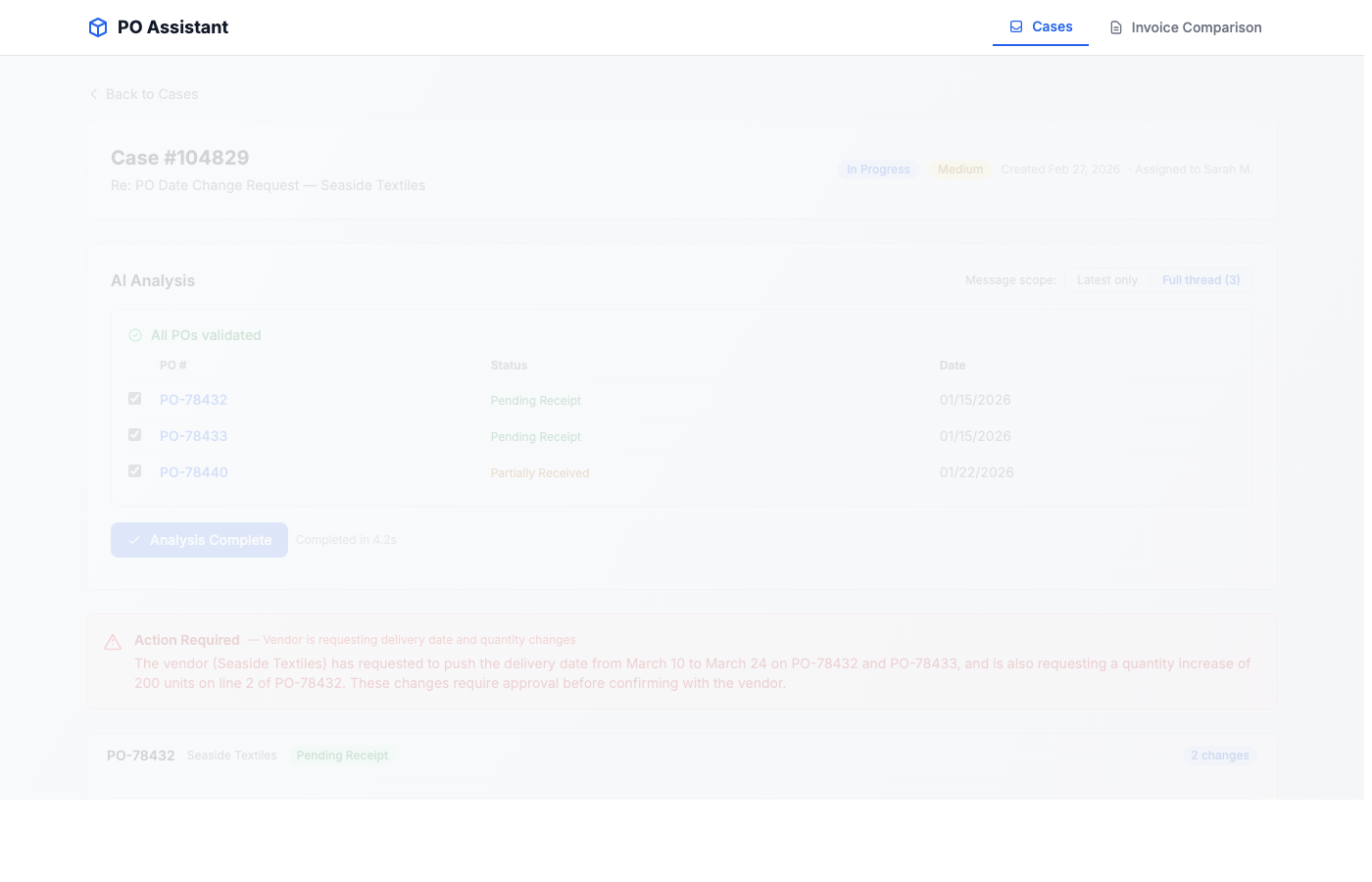The height and width of the screenshot is (882, 1372).
Task: Click the green check icon beside All POs validated
Action: [135, 335]
